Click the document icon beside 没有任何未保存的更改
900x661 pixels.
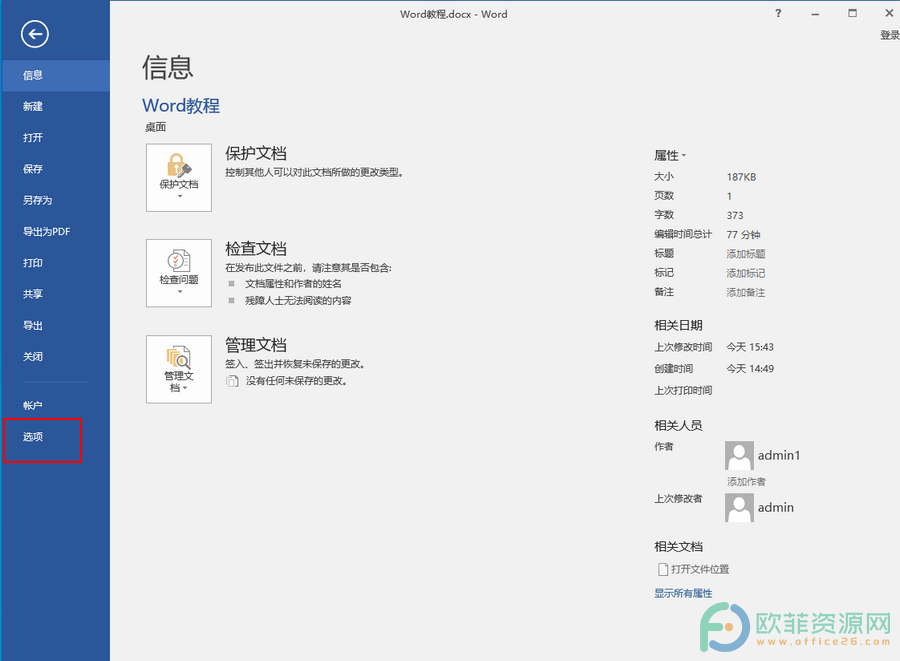[232, 381]
